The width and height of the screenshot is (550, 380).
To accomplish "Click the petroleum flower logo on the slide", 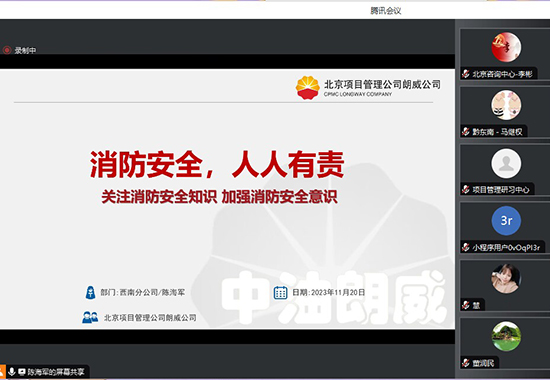I will (x=308, y=87).
